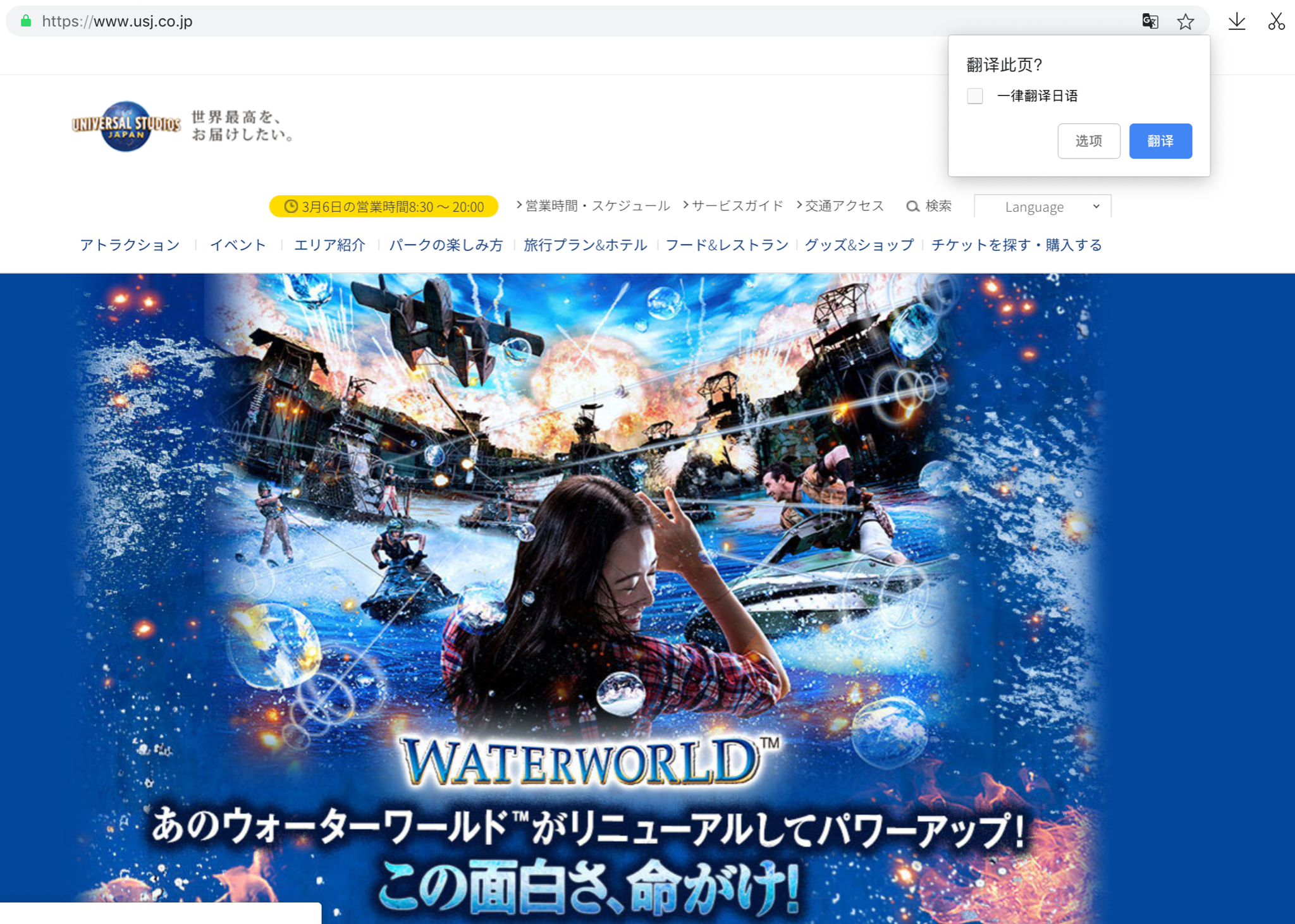Bookmark this page with the star icon

[x=1186, y=22]
